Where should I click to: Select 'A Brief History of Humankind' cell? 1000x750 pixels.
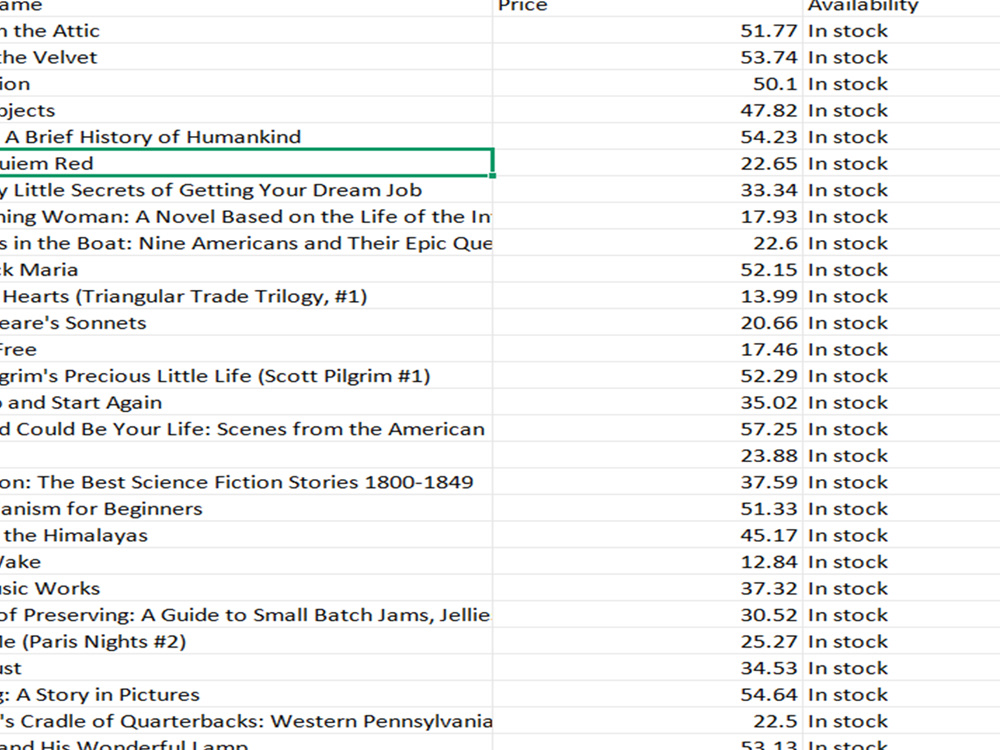pos(246,136)
